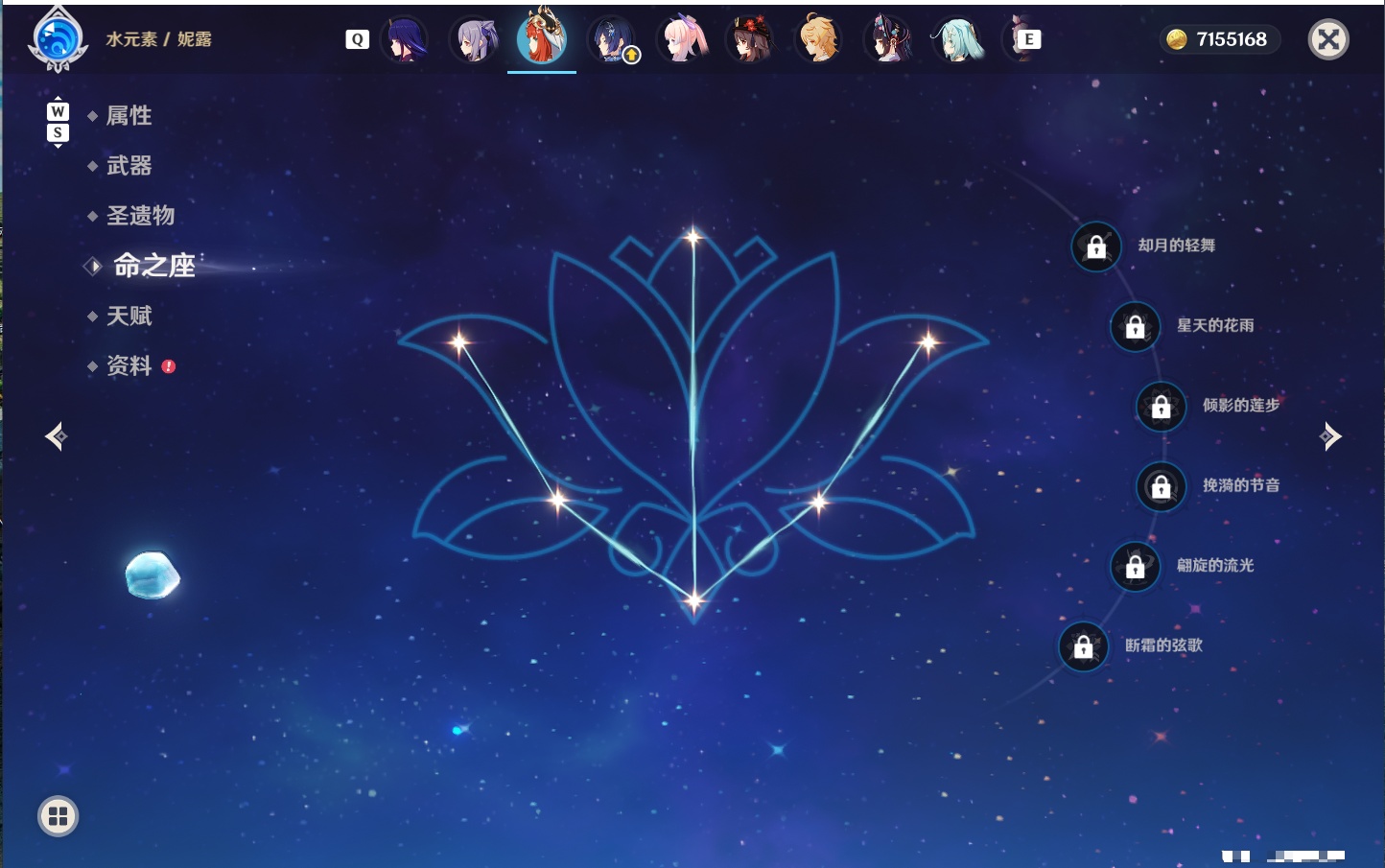Pick the teal-haired Faruzan avatar
The width and height of the screenshot is (1385, 868).
coord(958,39)
